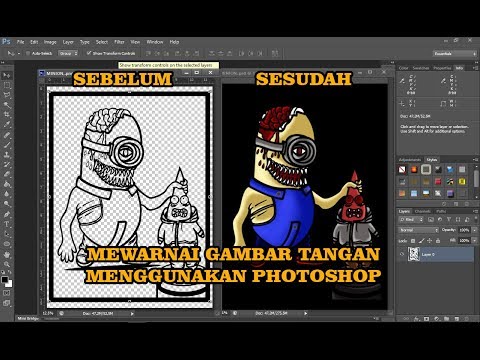The width and height of the screenshot is (480, 360).
Task: Open the Styles panel flyout menu
Action: point(475,160)
